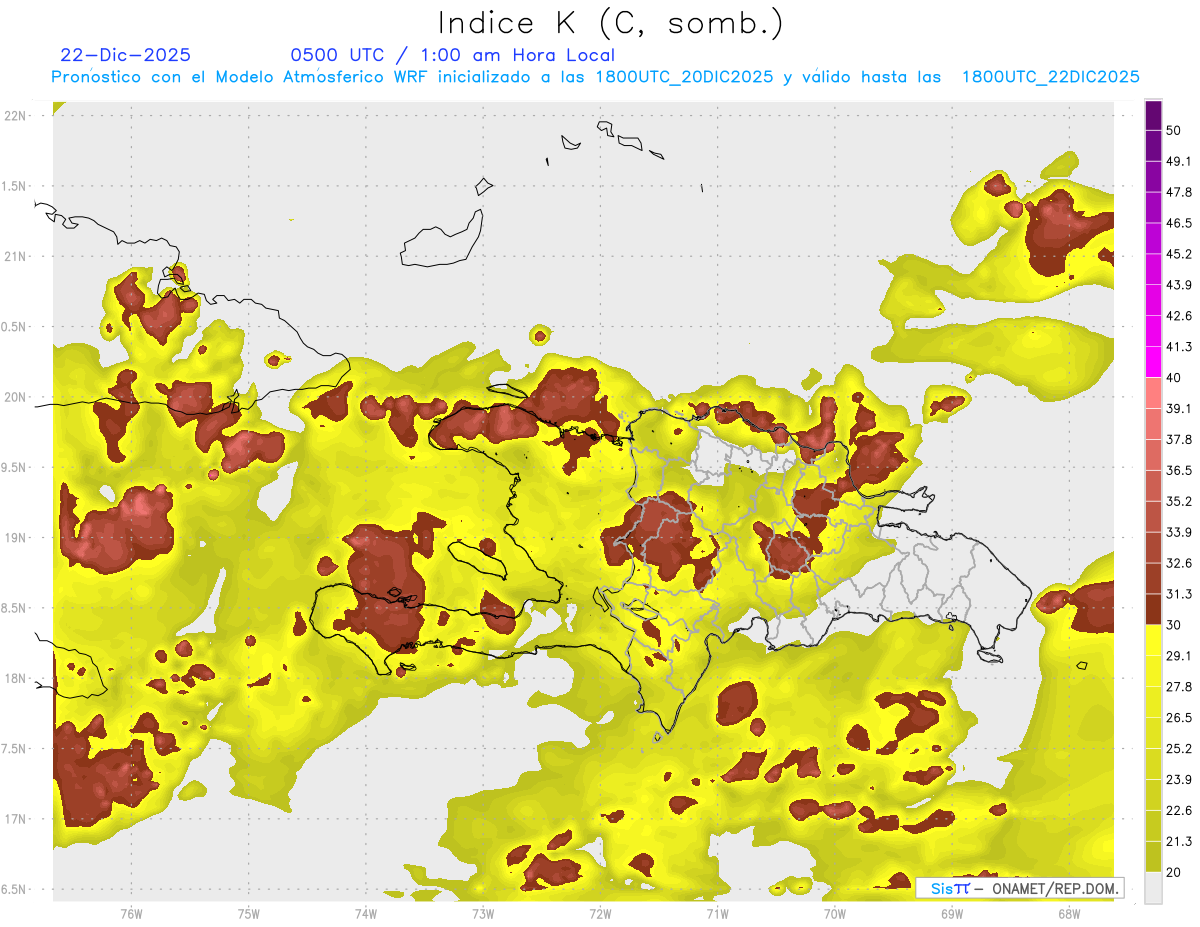The image size is (1200, 927).
Task: Click colorbar value 27.8
Action: tap(1179, 687)
